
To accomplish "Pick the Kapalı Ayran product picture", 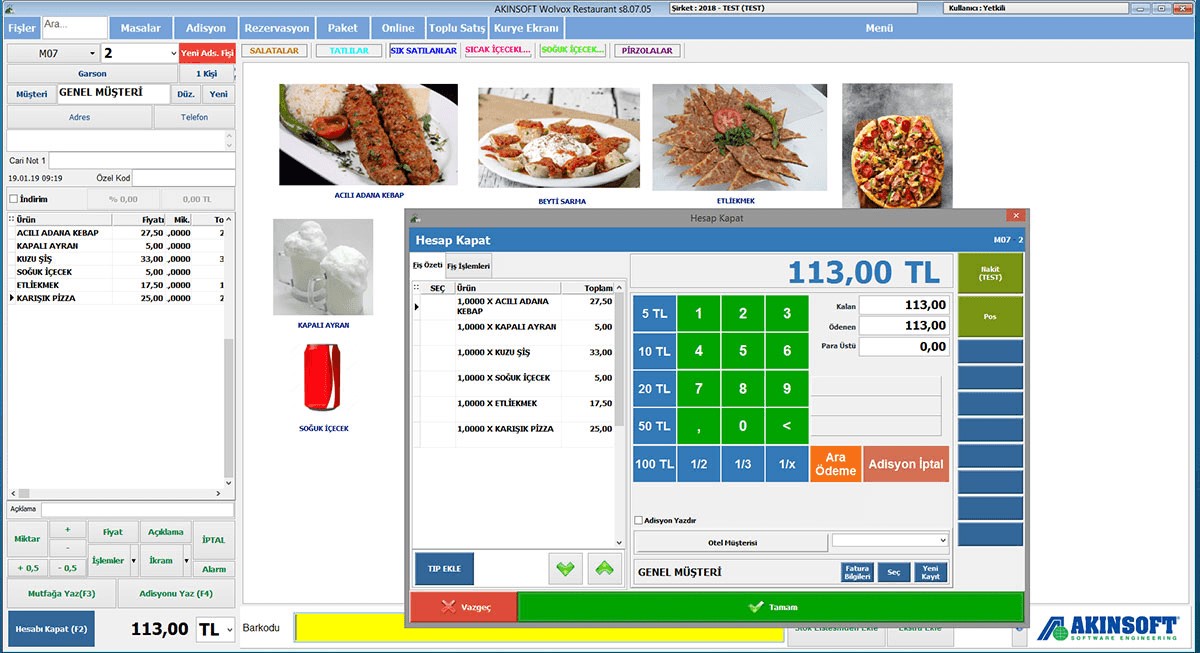I will tap(323, 267).
